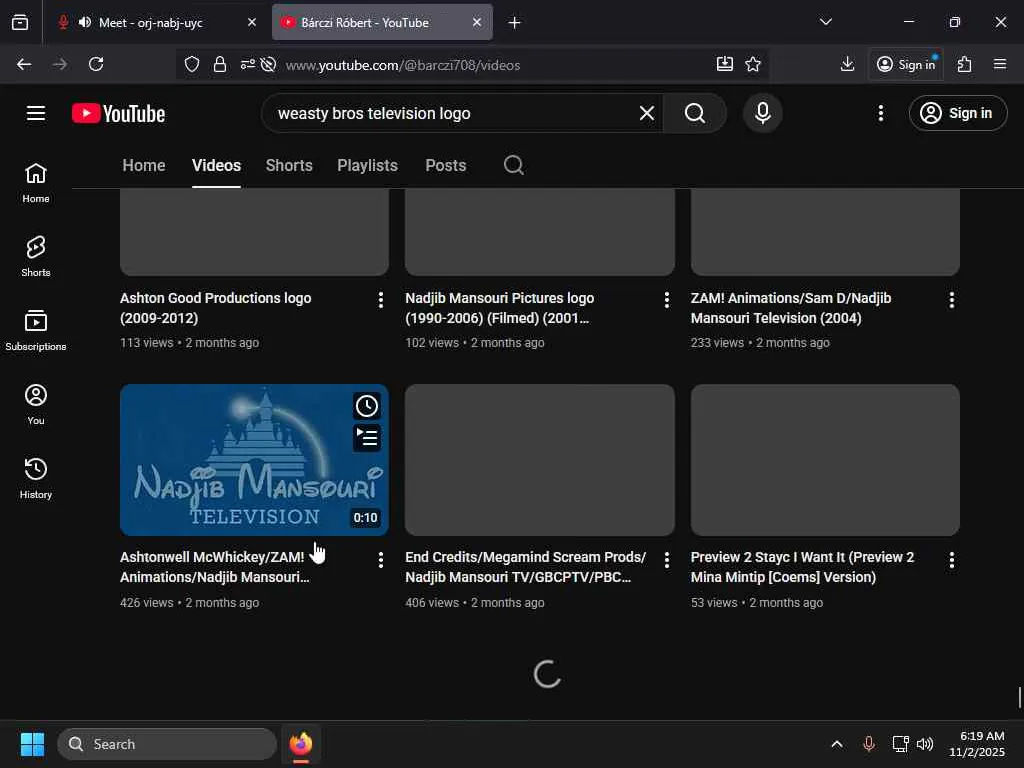Image resolution: width=1024 pixels, height=768 pixels.
Task: Open Ashtonwell McWhickey/ZAM! video title
Action: 214,567
